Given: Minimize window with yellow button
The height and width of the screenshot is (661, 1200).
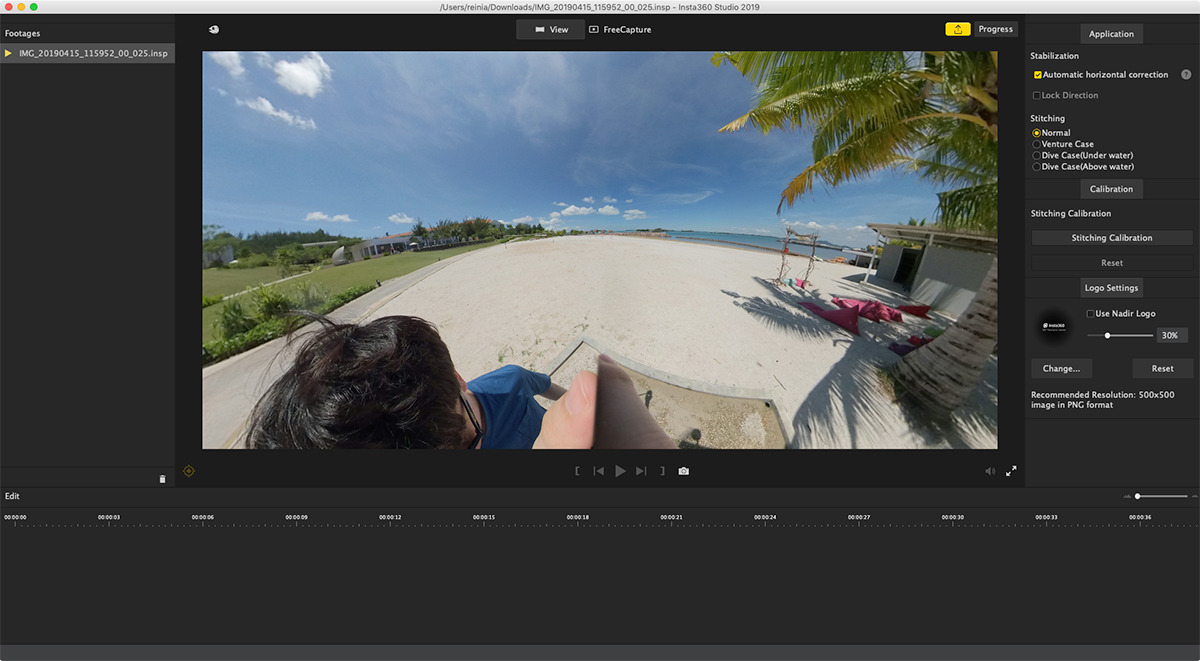Looking at the screenshot, I should click(x=21, y=7).
